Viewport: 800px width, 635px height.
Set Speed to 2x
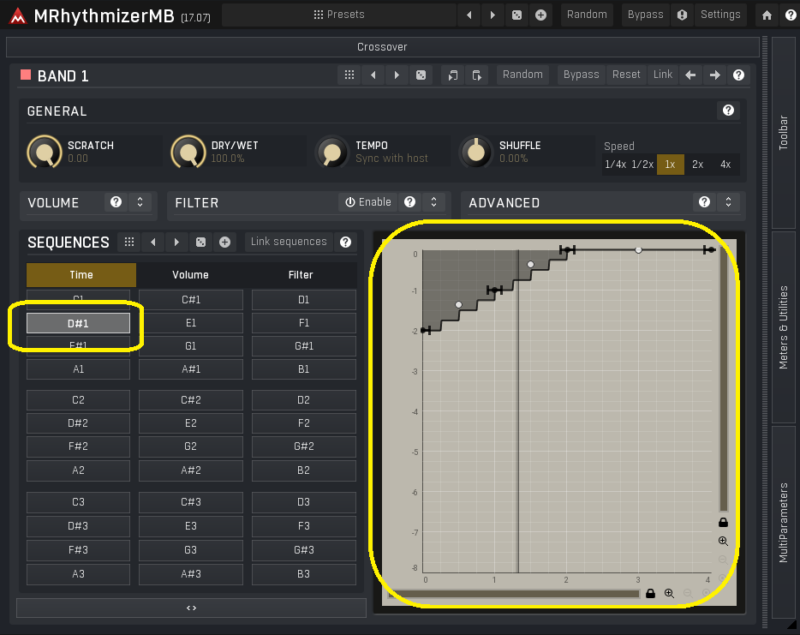point(697,164)
